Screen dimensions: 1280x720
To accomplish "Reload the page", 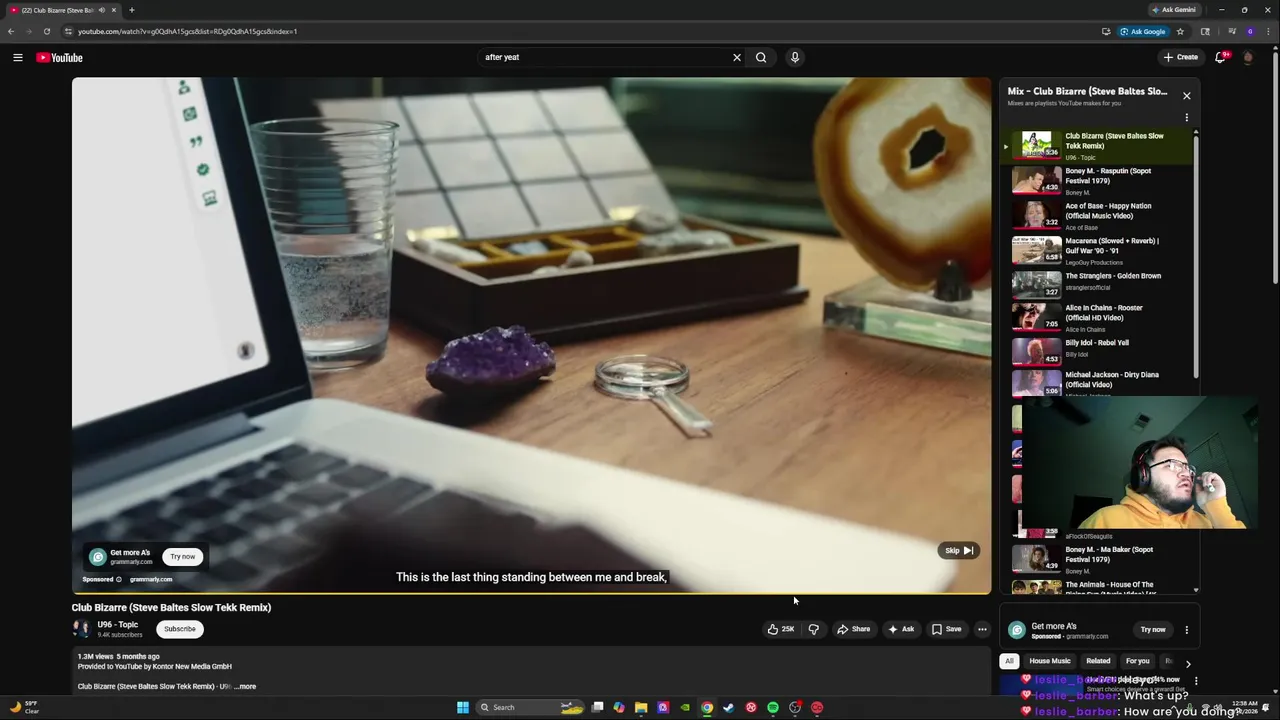I will (x=46, y=31).
